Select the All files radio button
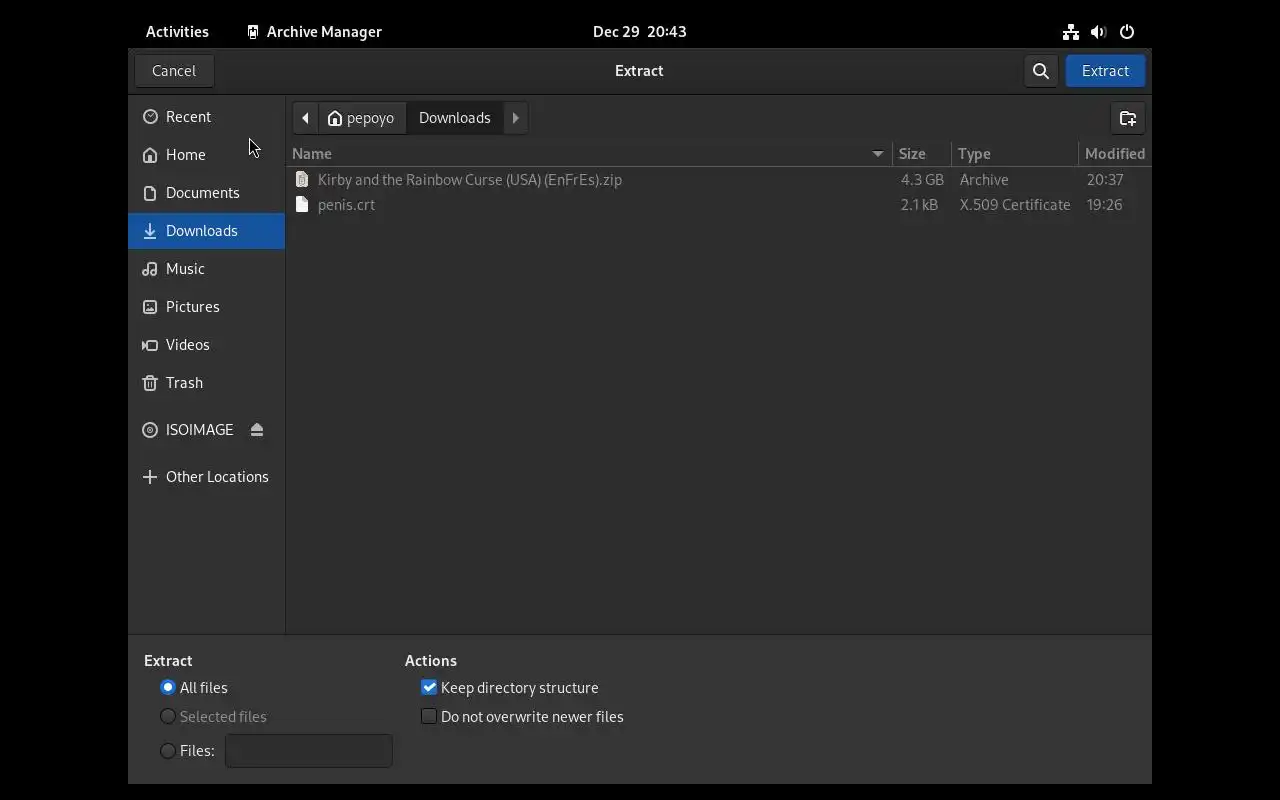 tap(168, 688)
